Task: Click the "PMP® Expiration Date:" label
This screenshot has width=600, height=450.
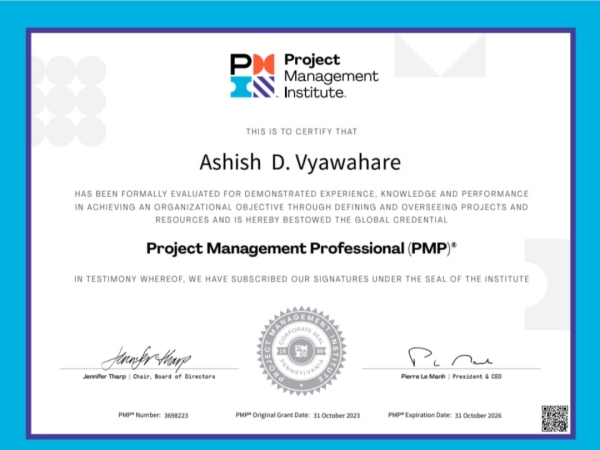Action: [x=420, y=415]
